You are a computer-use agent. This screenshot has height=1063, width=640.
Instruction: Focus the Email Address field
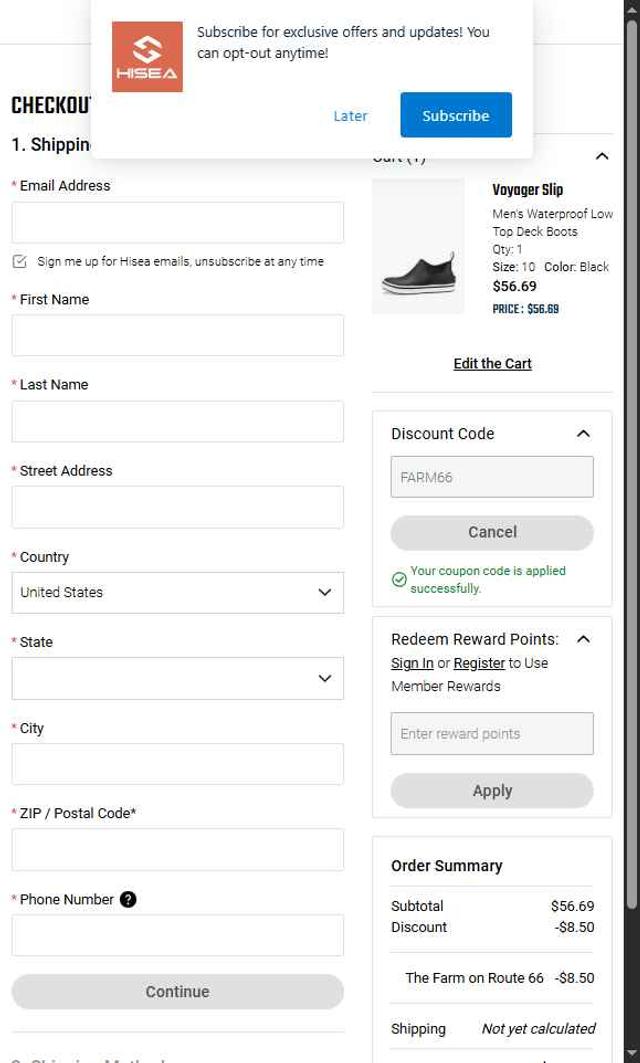pyautogui.click(x=178, y=222)
